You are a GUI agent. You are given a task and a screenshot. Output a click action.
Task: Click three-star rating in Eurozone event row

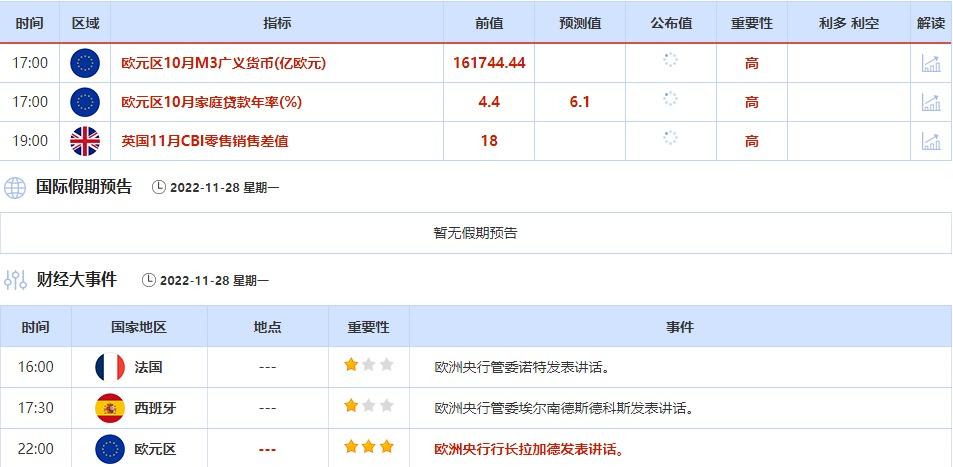tap(368, 447)
